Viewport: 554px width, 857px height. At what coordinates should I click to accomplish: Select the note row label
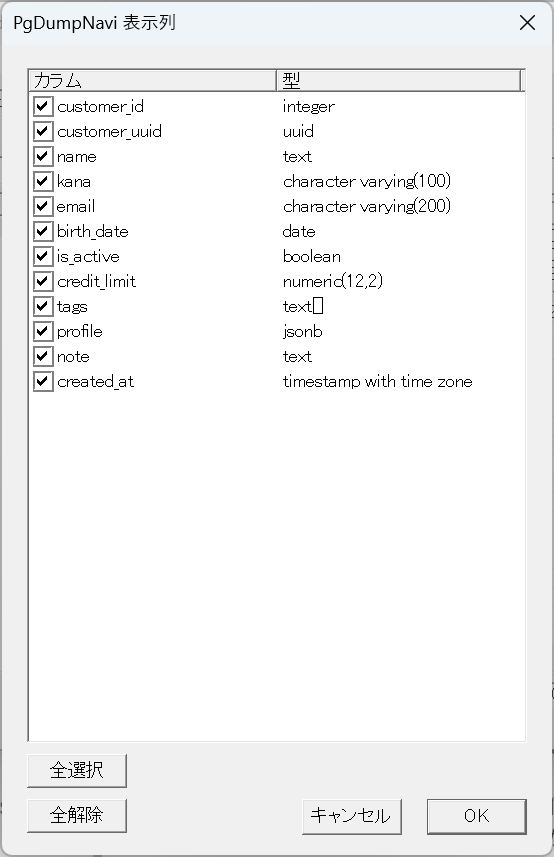tap(73, 357)
